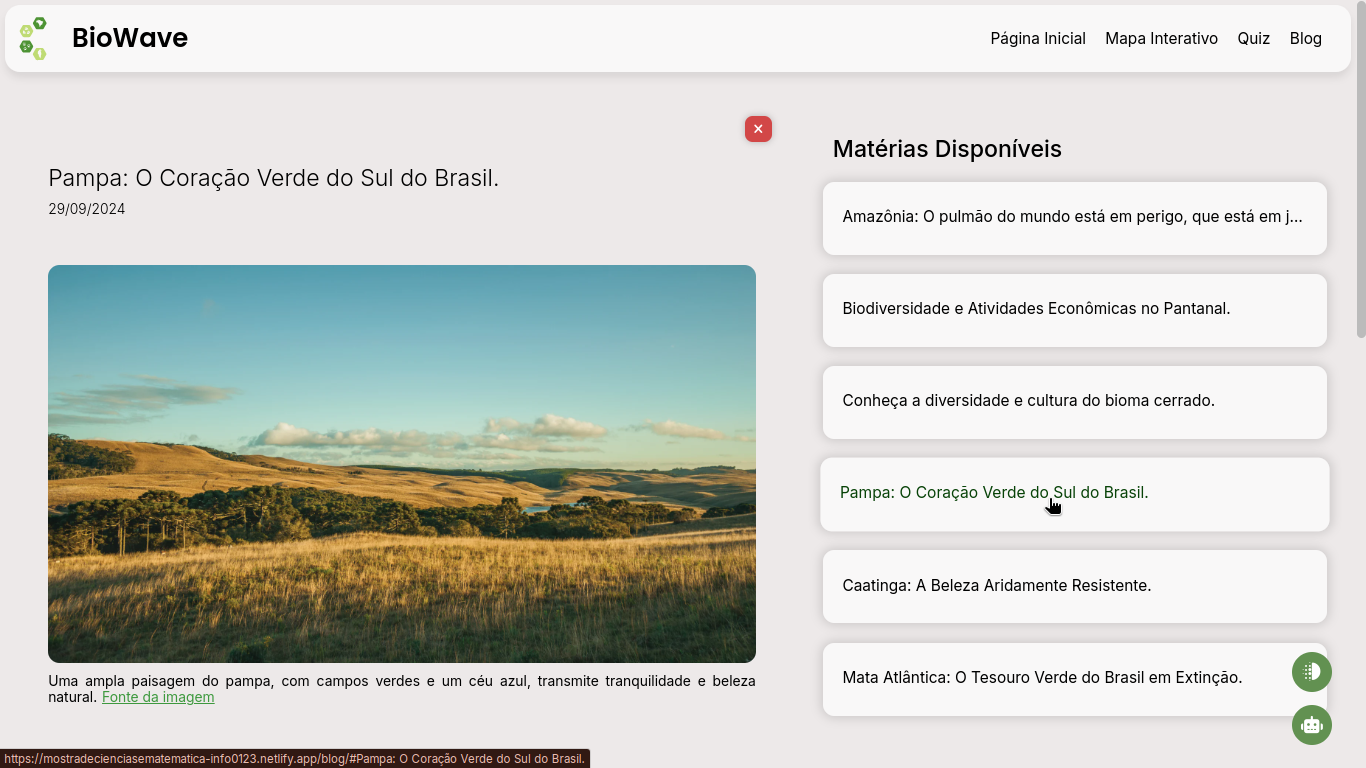Click the BioWave hexagon logo icon

(33, 38)
